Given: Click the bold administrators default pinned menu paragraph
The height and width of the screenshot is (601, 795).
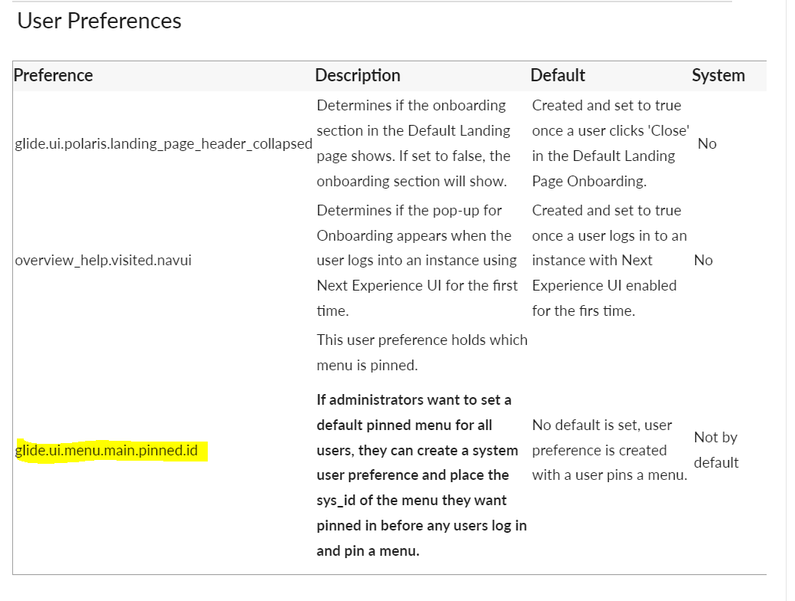Looking at the screenshot, I should [422, 475].
